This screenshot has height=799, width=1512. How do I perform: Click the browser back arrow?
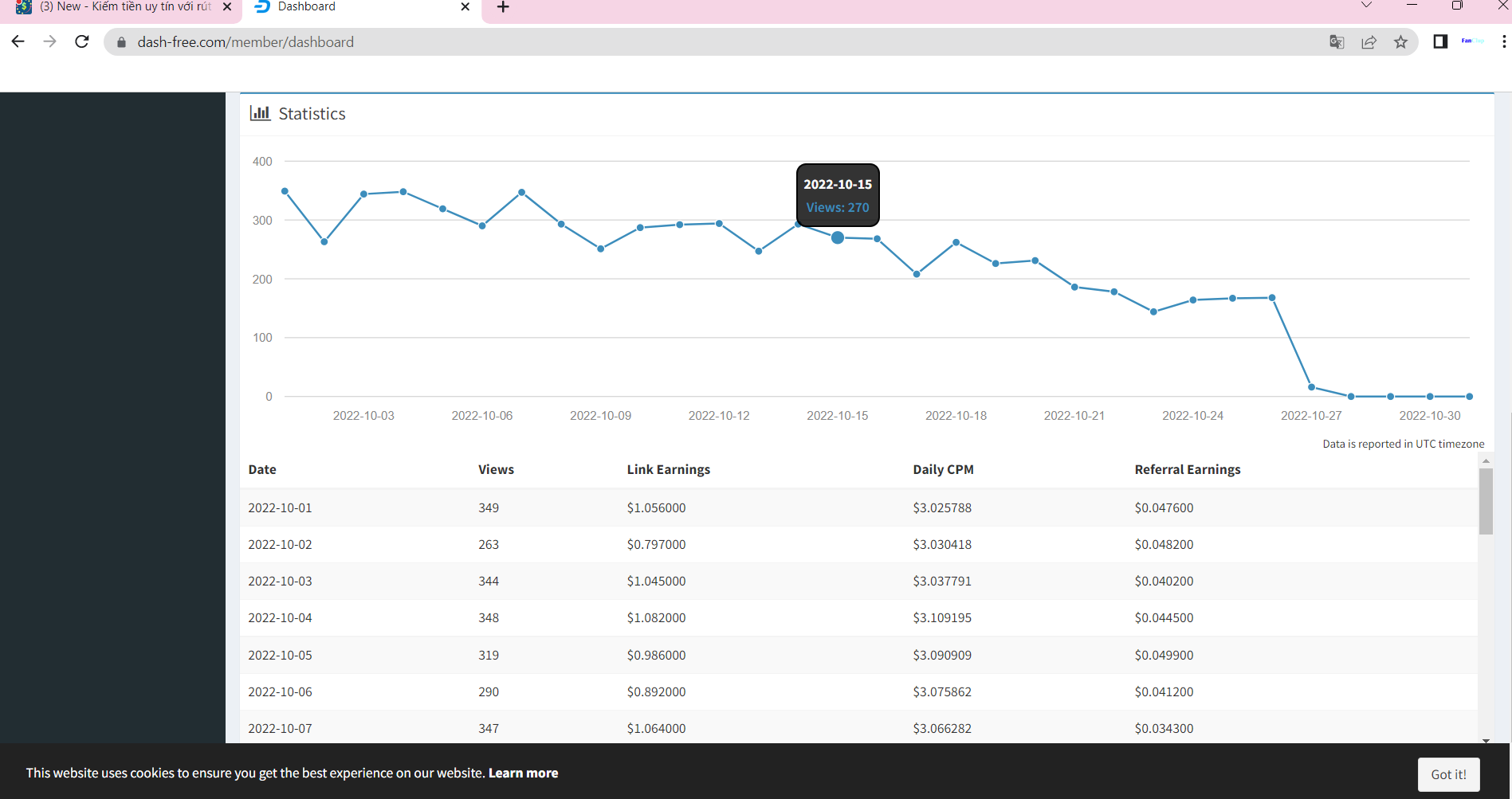18,42
